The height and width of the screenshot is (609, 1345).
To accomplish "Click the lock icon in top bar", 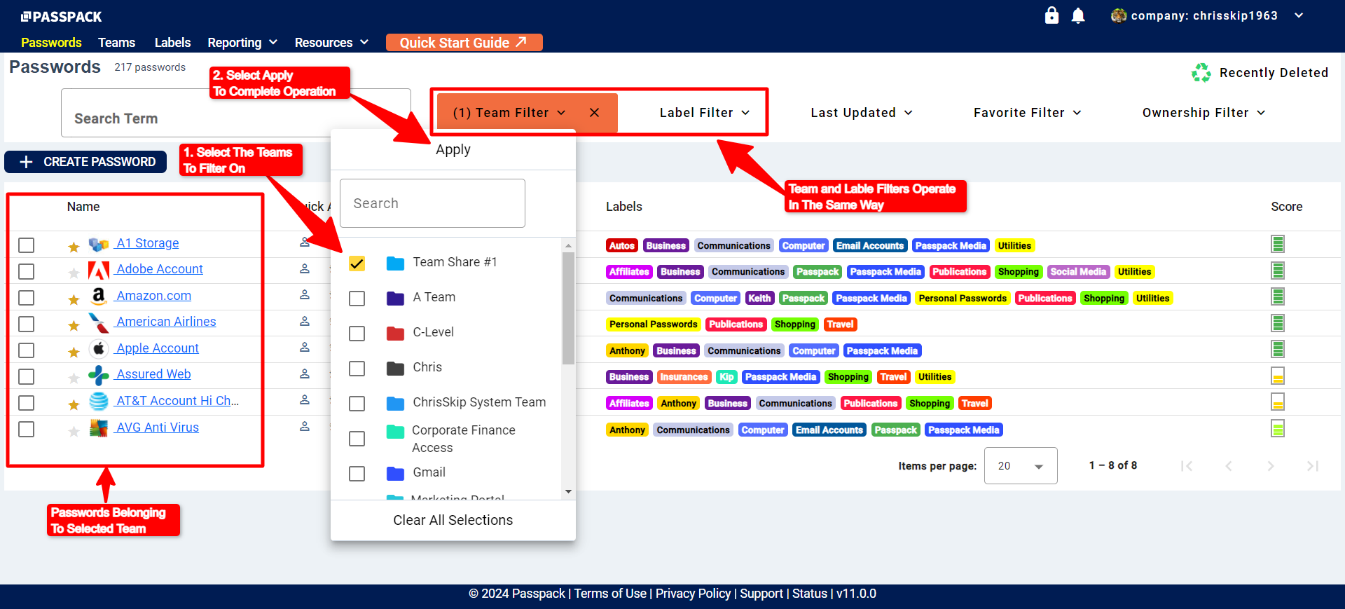I will 1051,15.
